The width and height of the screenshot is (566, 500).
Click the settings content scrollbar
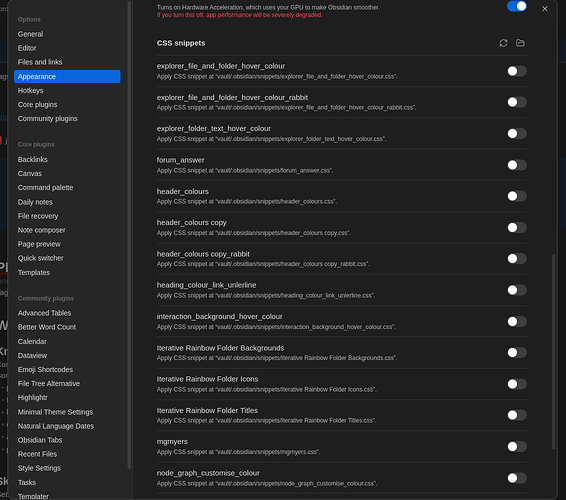pyautogui.click(x=553, y=352)
